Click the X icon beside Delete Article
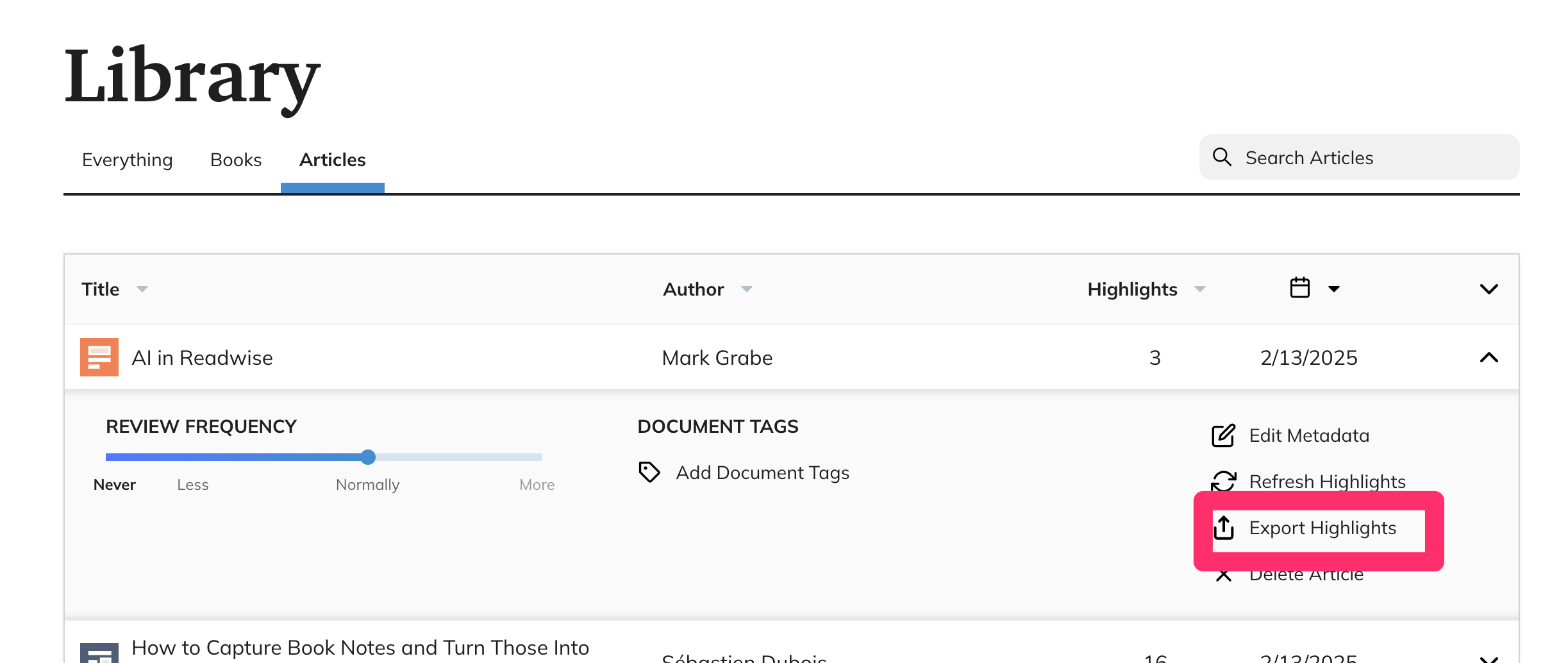 click(1223, 575)
